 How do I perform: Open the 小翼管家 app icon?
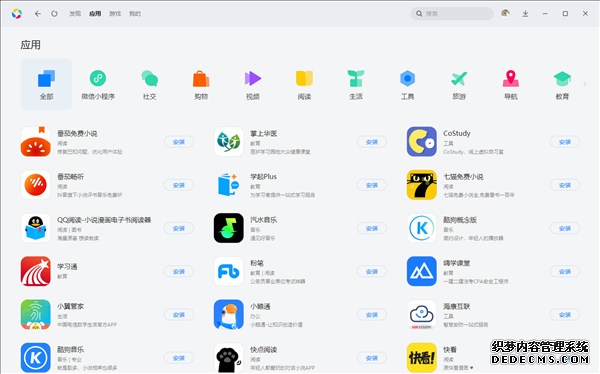point(36,315)
